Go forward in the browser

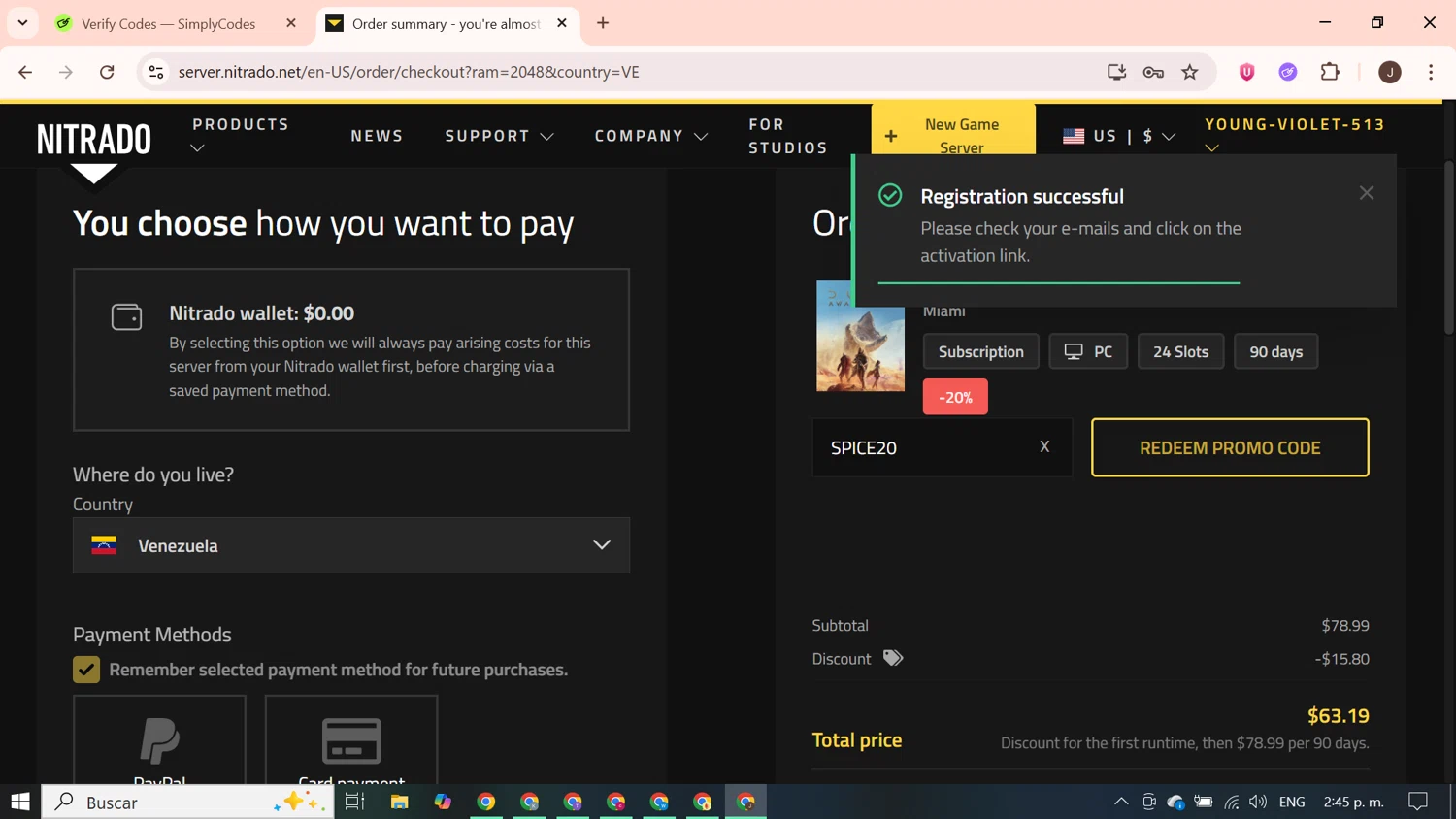(x=66, y=72)
